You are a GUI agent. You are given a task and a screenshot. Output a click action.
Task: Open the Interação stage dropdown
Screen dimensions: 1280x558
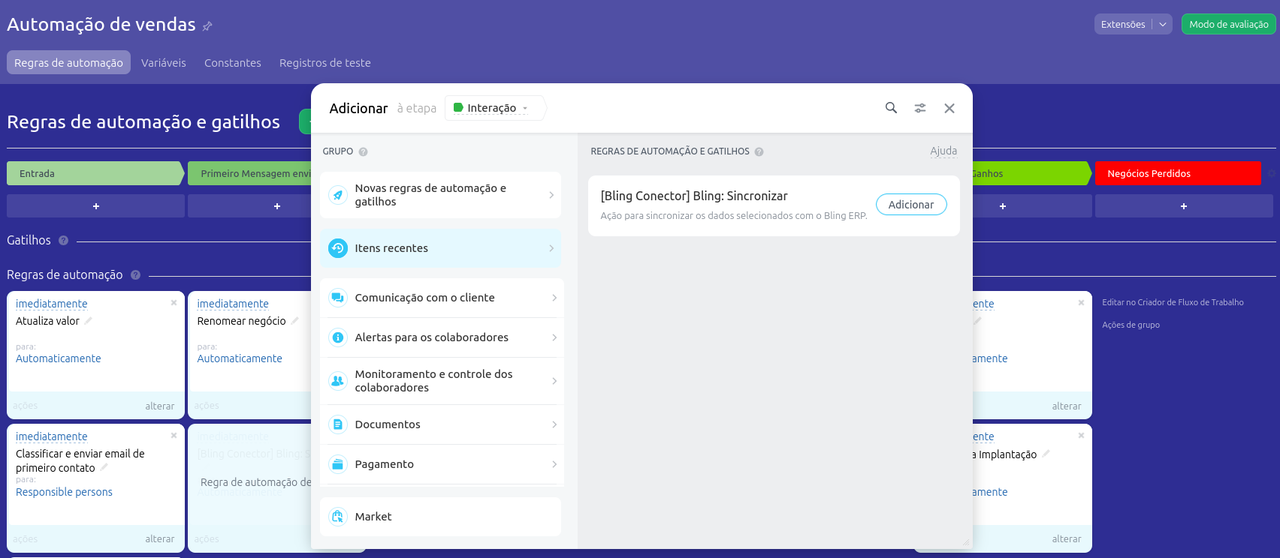click(x=495, y=108)
